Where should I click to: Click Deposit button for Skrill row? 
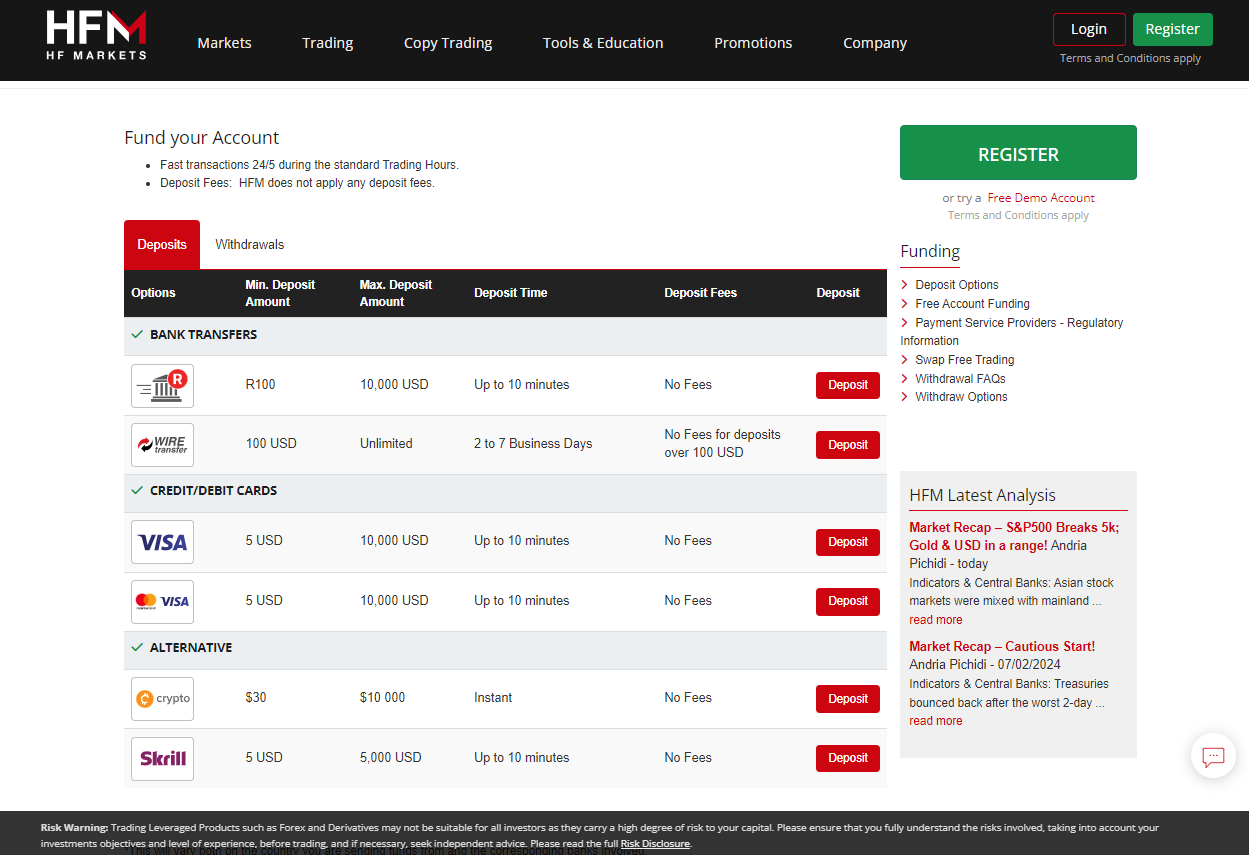(x=847, y=758)
